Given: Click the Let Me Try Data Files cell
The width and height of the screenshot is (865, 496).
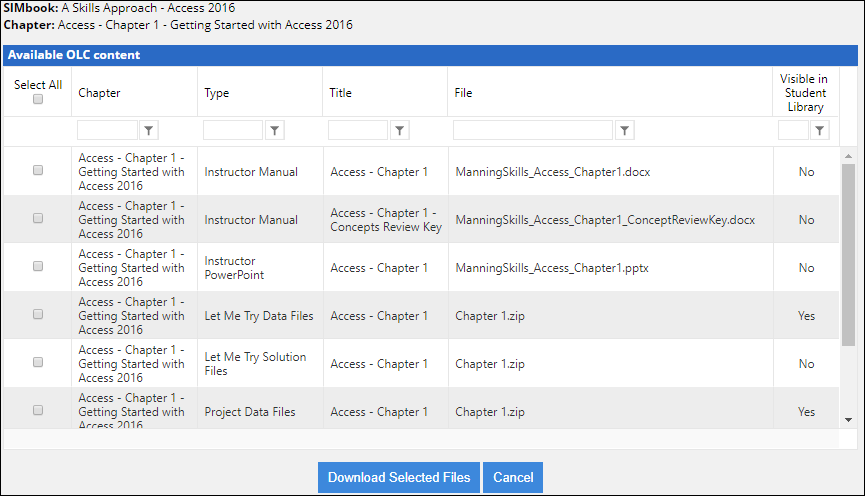Looking at the screenshot, I should [259, 316].
